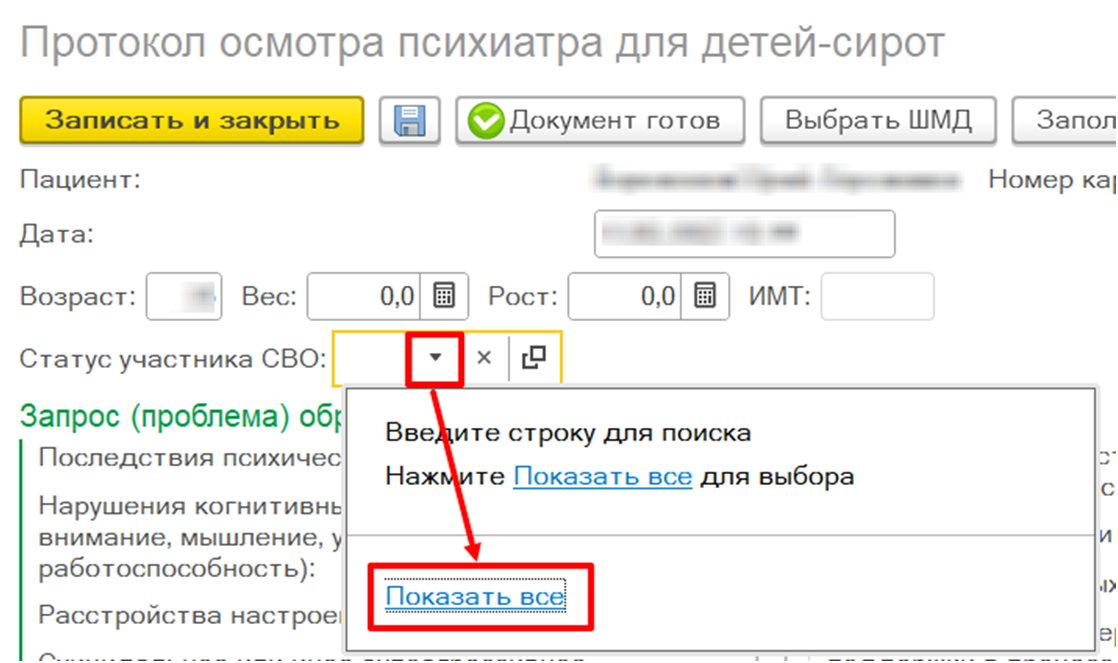Select the Вес numeric input
The height and width of the screenshot is (663, 1118).
click(x=364, y=296)
